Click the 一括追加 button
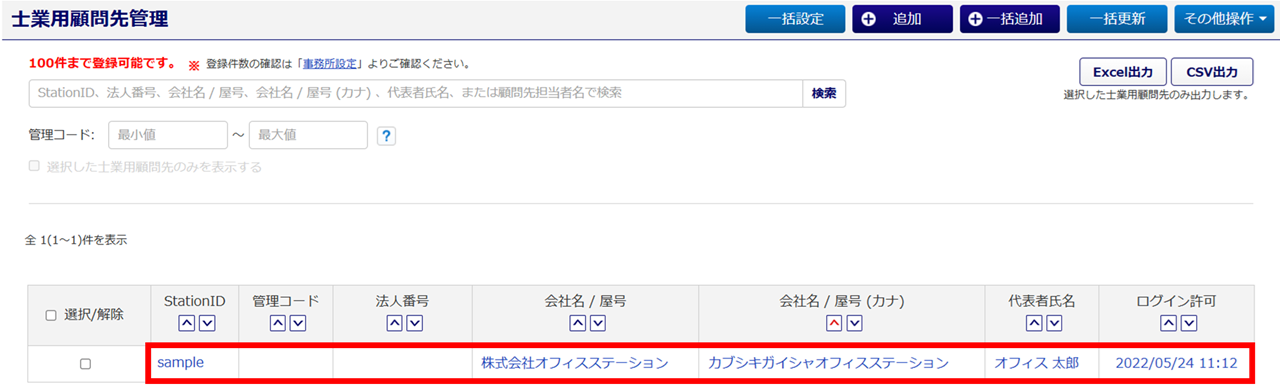Viewport: 1280px width, 391px height. coord(1009,19)
